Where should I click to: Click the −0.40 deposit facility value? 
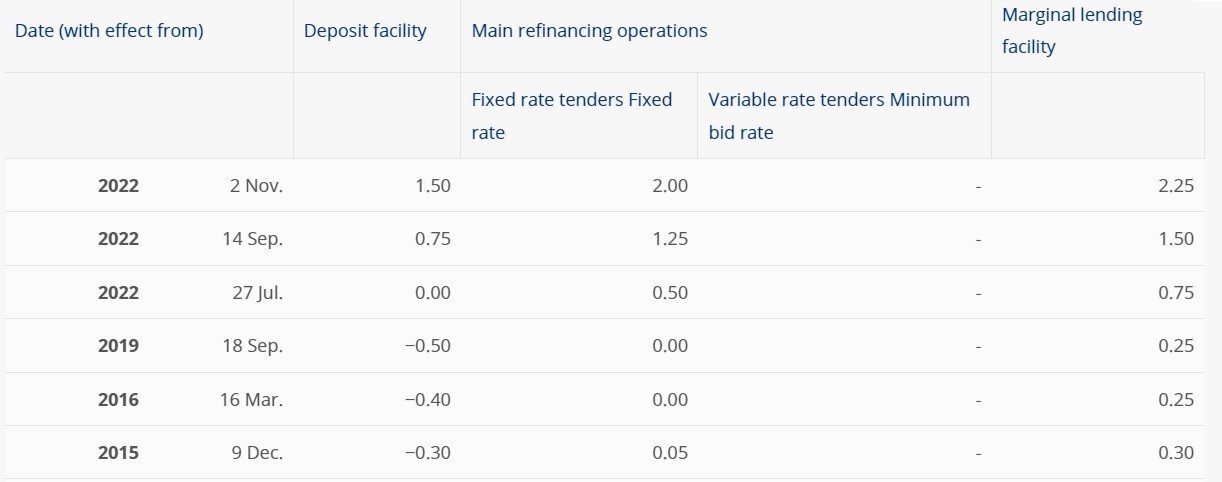tap(427, 400)
